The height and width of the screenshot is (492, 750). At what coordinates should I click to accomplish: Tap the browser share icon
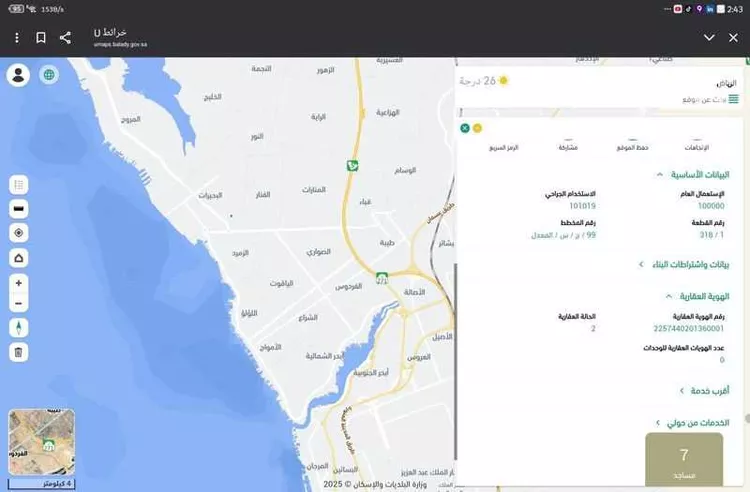click(x=66, y=38)
